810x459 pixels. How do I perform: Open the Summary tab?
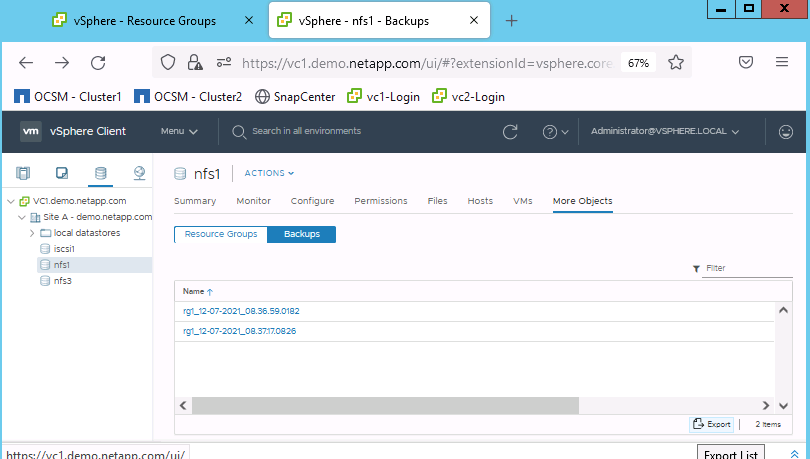(195, 201)
